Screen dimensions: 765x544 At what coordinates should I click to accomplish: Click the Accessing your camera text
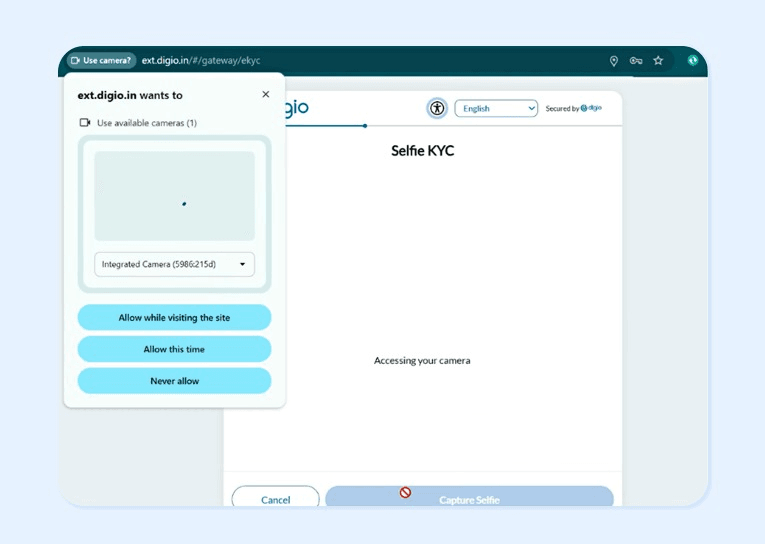coord(422,361)
